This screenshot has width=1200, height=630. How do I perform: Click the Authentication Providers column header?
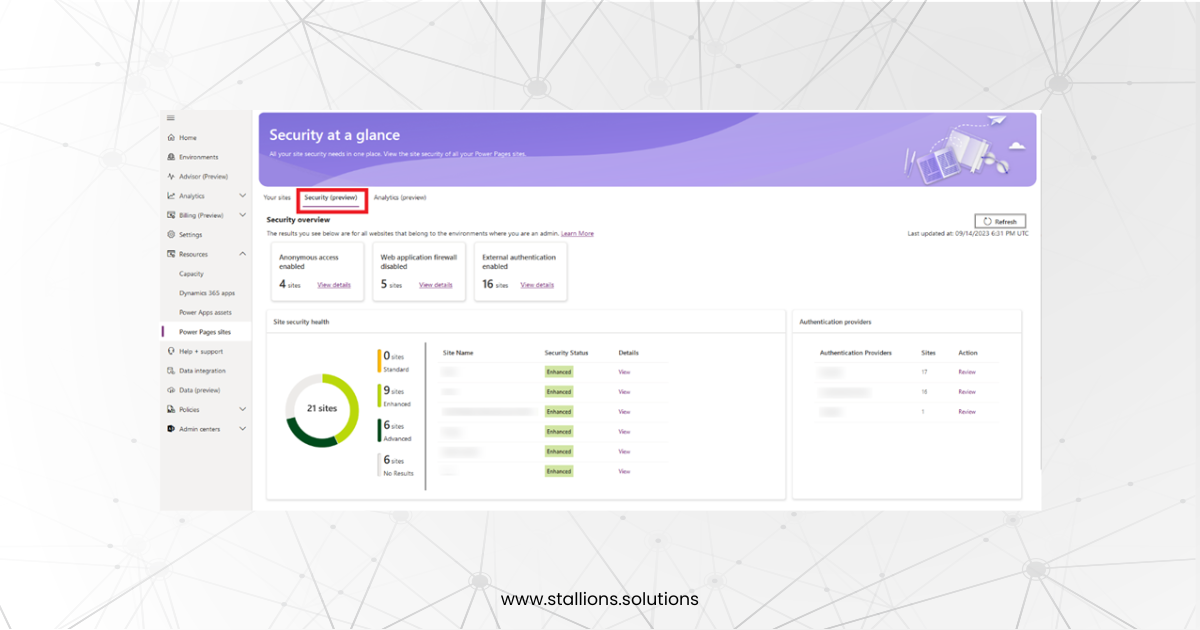tap(856, 353)
